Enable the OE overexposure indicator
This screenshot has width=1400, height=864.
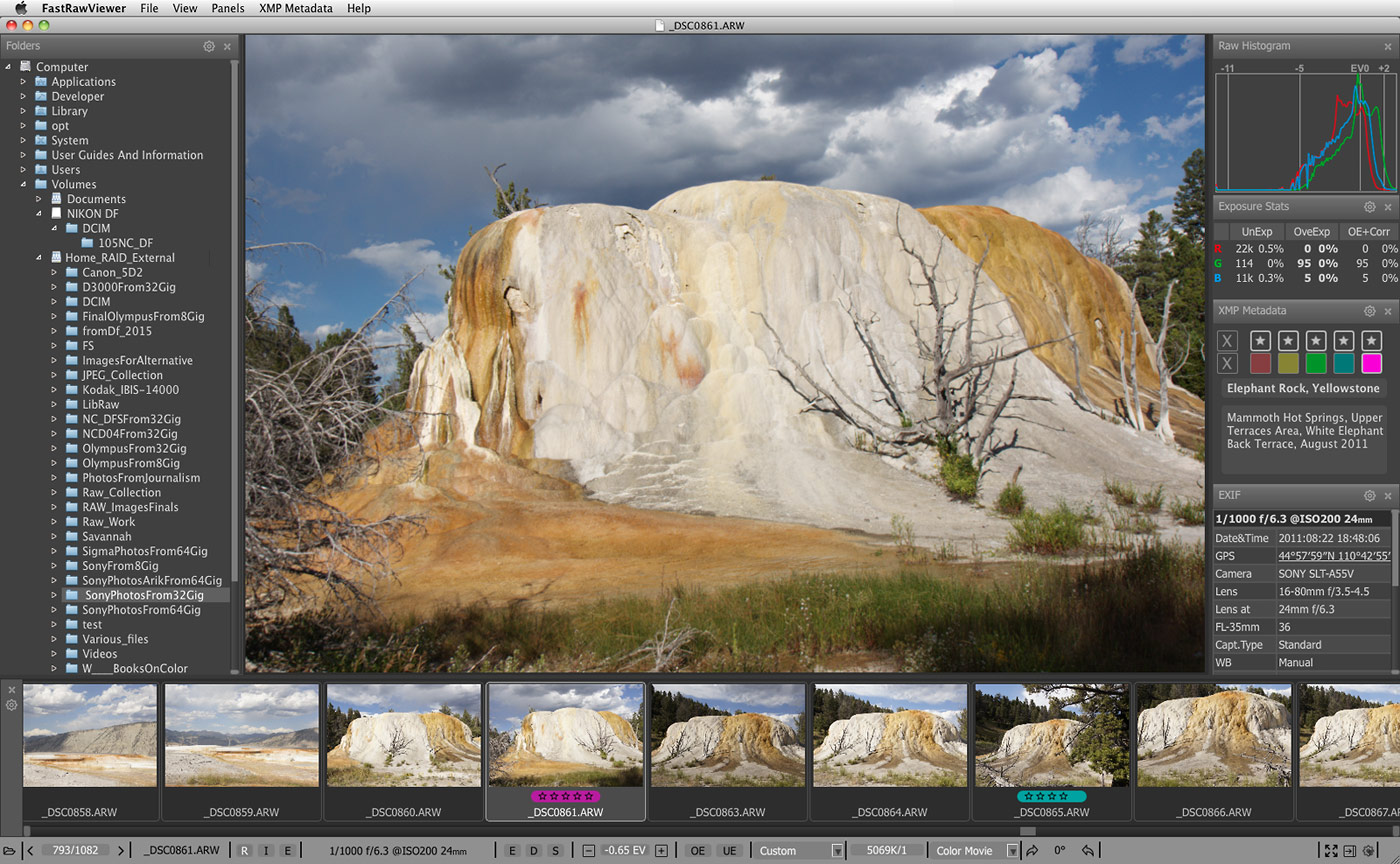coord(697,849)
